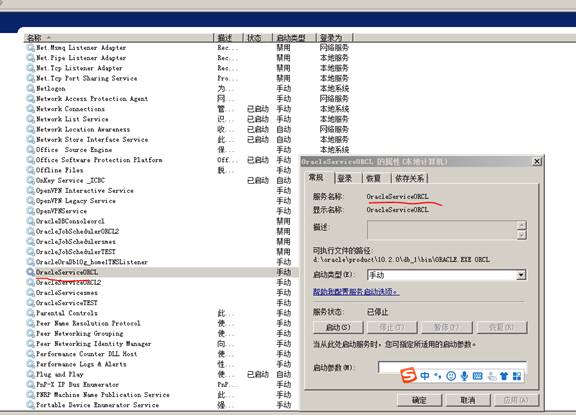This screenshot has width=576, height=415.
Task: Switch to the 登录 tab
Action: click(345, 178)
